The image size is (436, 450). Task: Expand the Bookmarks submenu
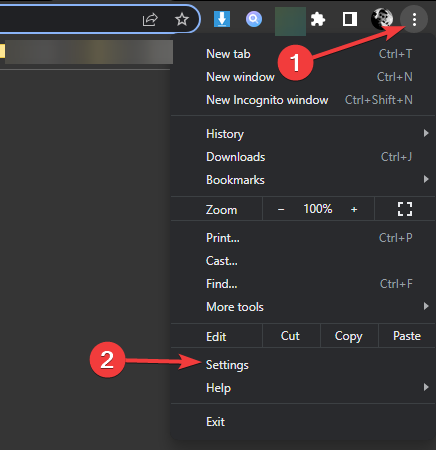coord(303,180)
